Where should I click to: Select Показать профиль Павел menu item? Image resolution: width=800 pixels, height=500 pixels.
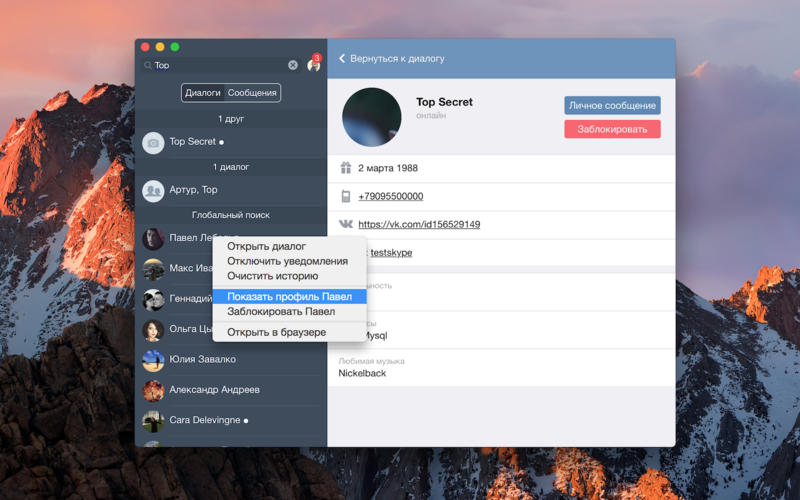pos(289,296)
